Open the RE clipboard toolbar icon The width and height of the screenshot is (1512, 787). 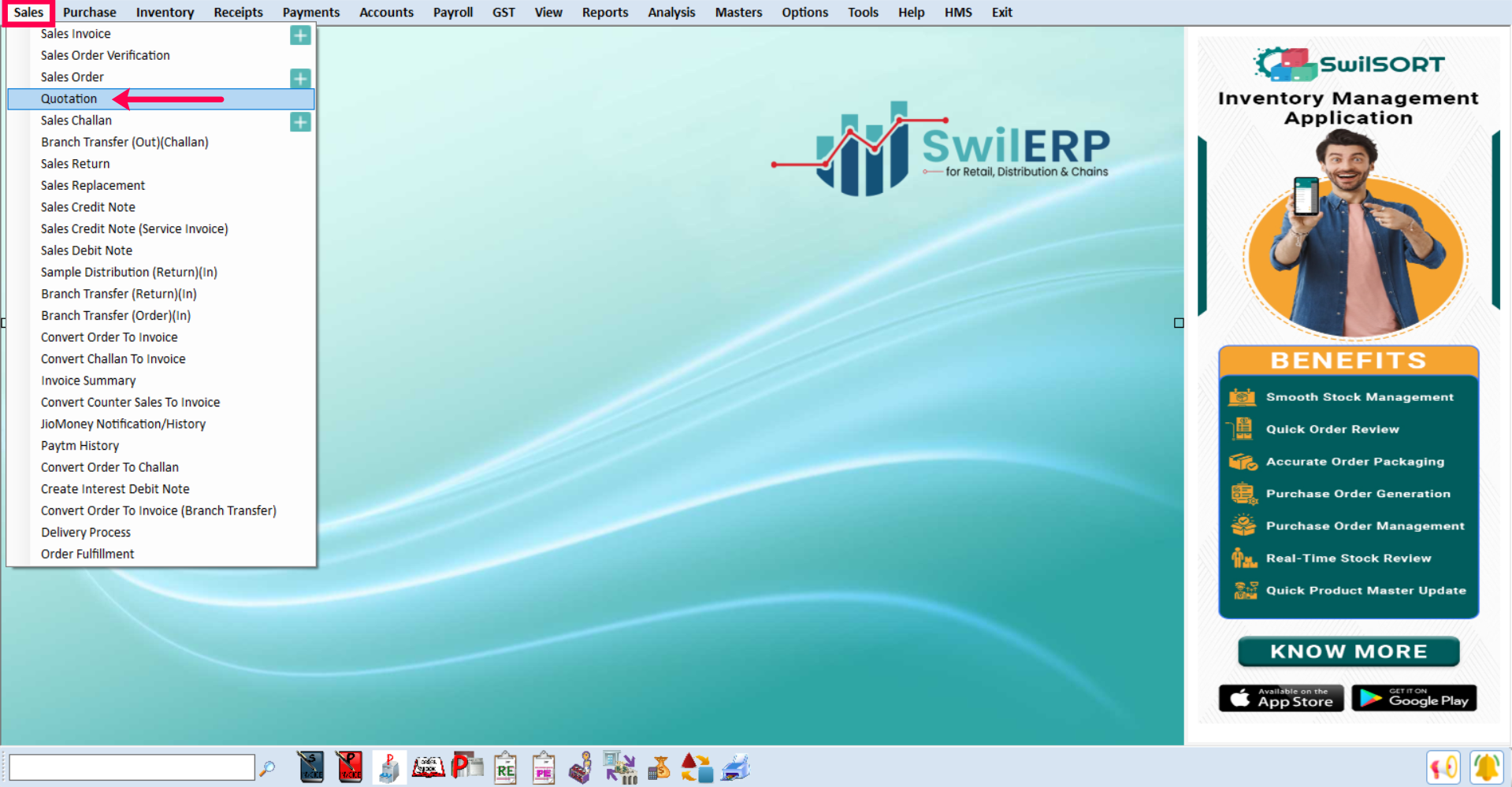(x=505, y=767)
